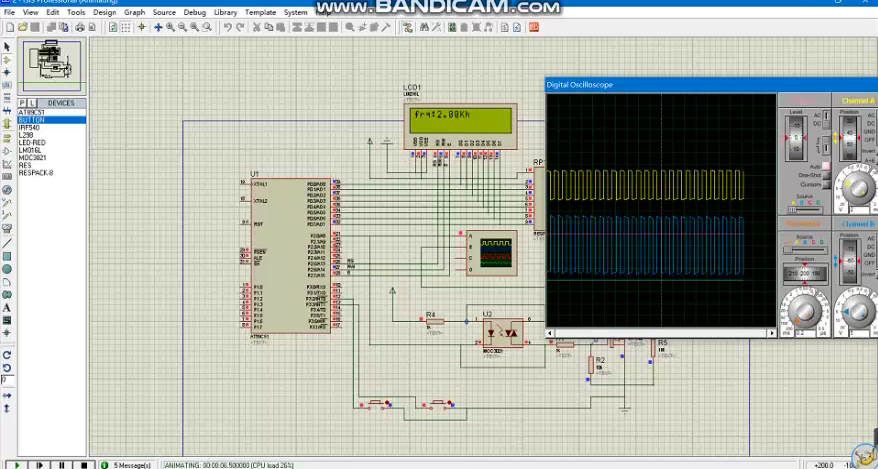Click the vertical mirror arrow icon
The image size is (878, 469).
[x=7, y=409]
